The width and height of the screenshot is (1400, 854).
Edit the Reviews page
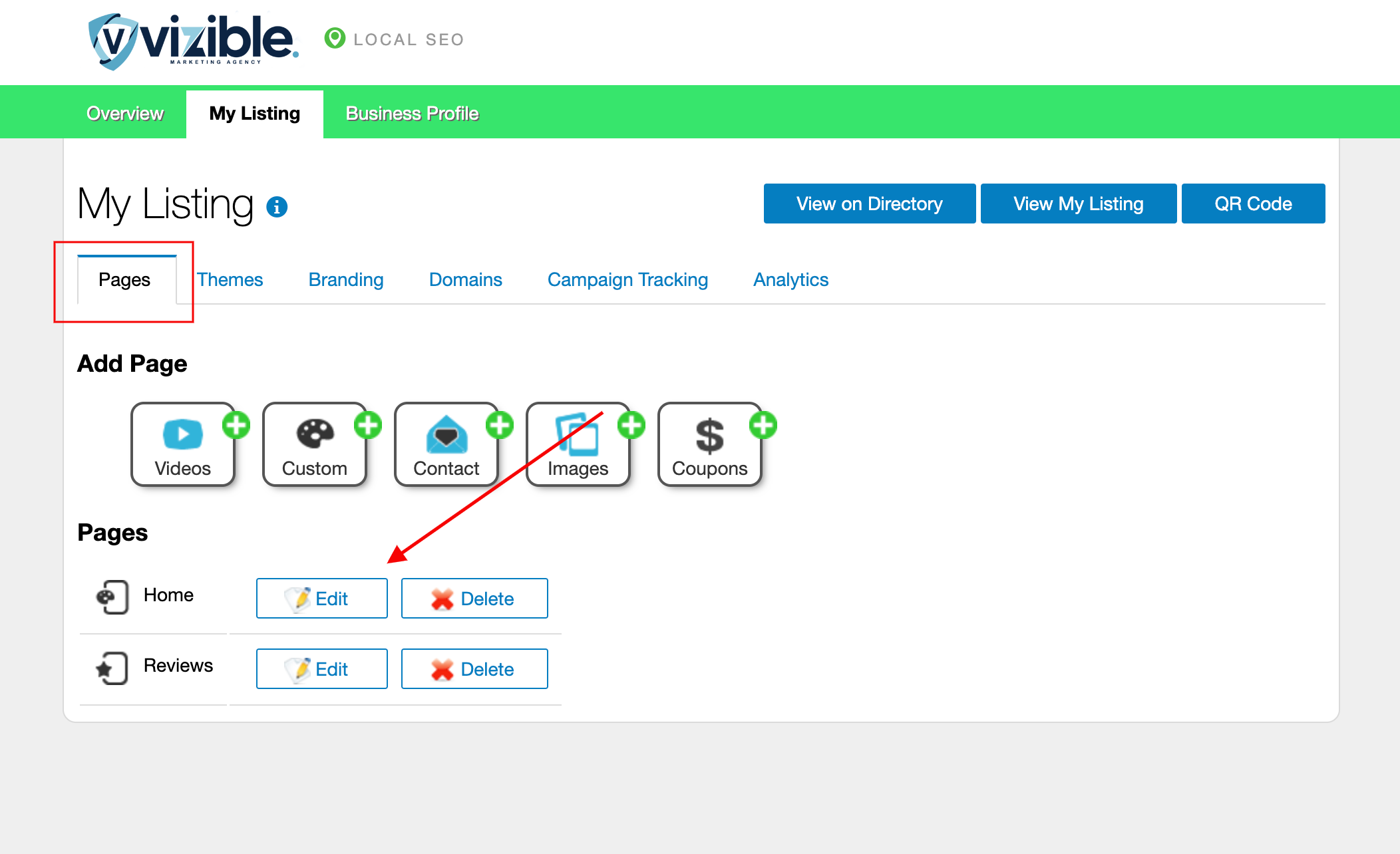[x=322, y=669]
